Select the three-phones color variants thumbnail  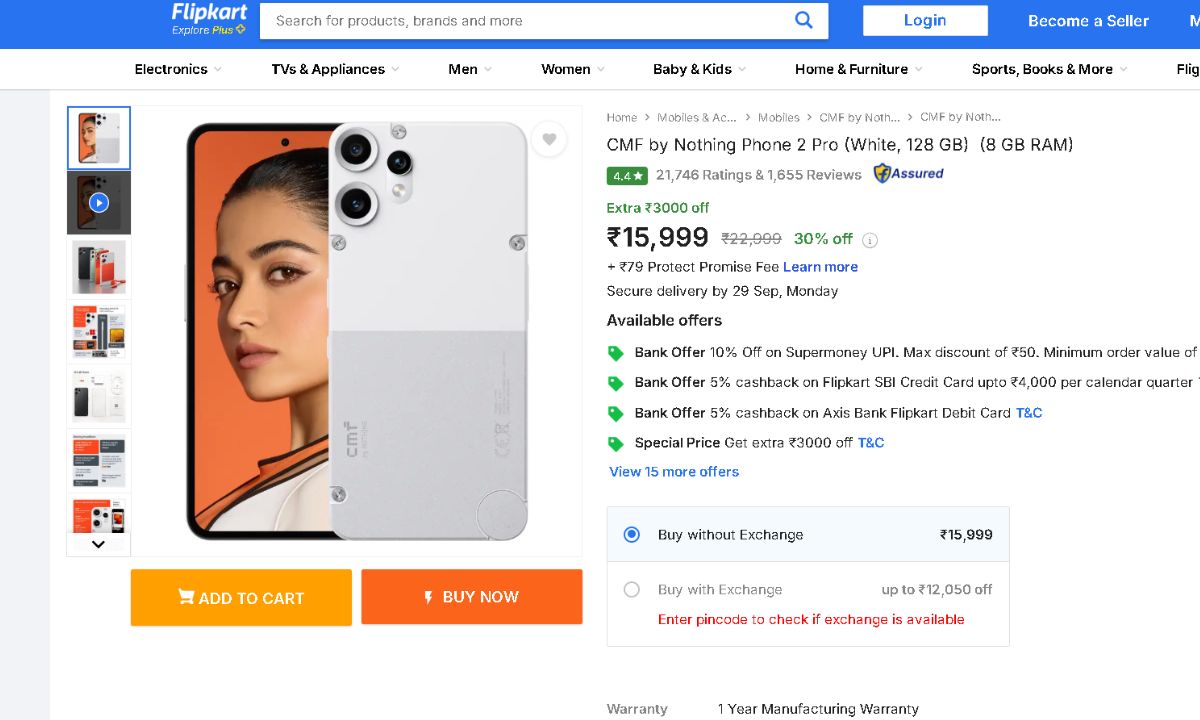pos(99,267)
